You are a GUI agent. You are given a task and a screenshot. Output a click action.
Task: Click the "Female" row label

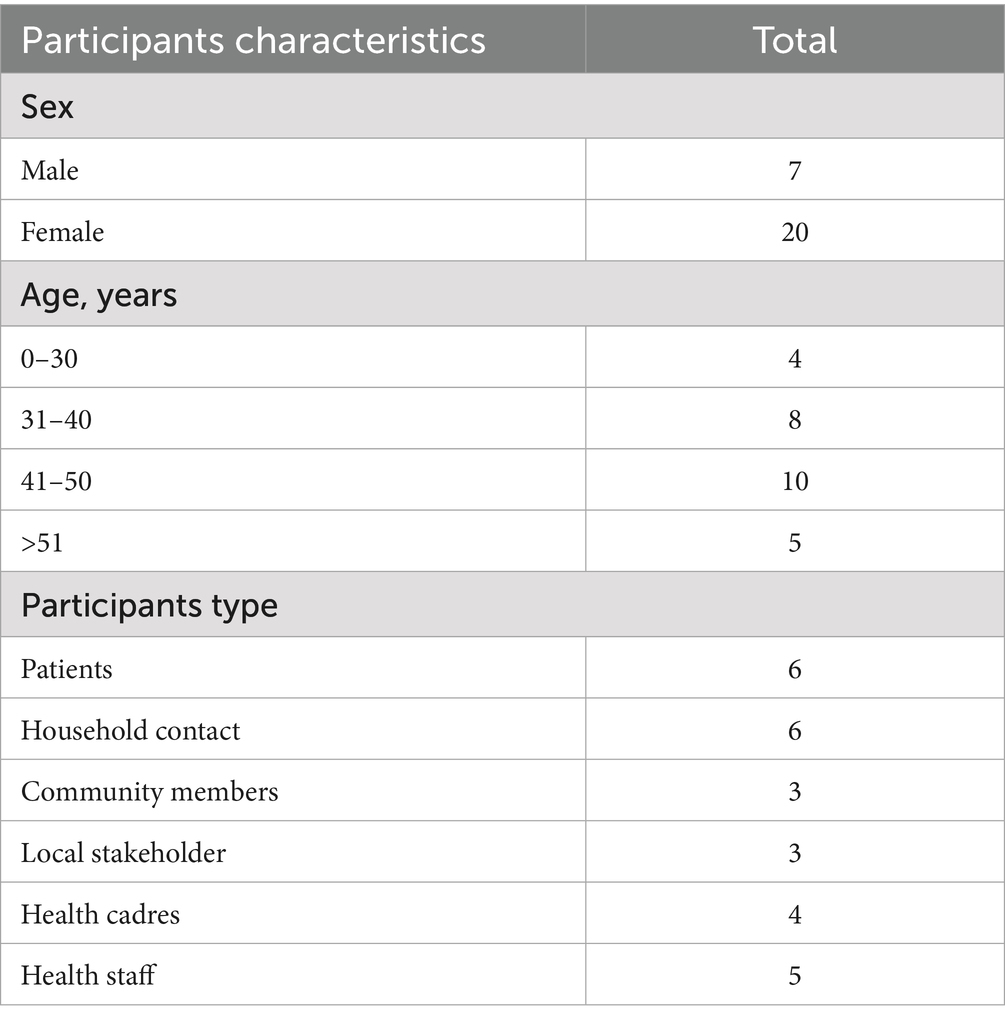click(x=62, y=232)
